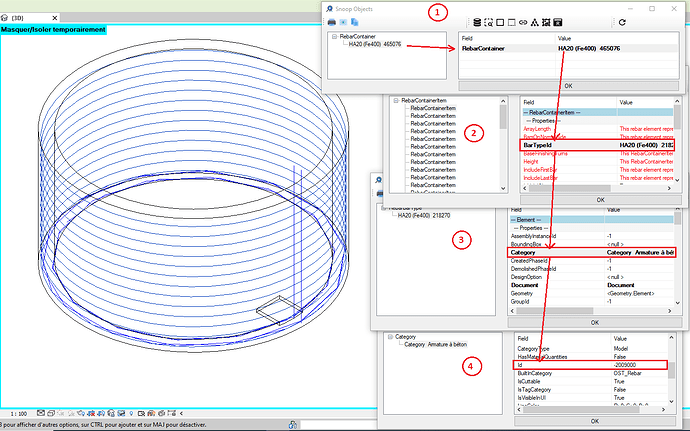Open the 1 : 100 view scale selector
The width and height of the screenshot is (690, 431).
click(19, 414)
